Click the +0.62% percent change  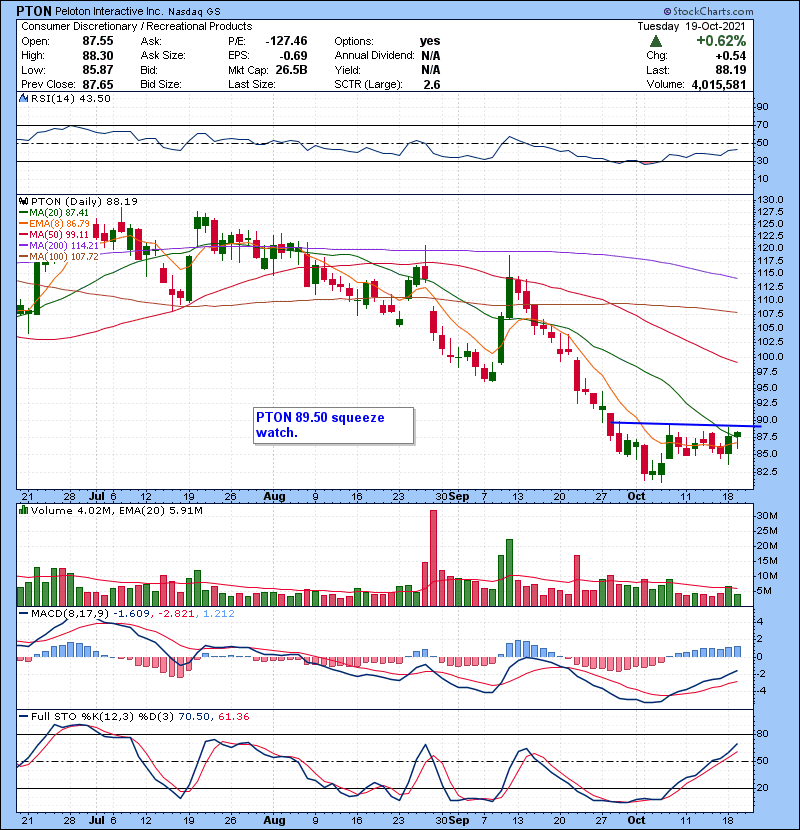(721, 41)
